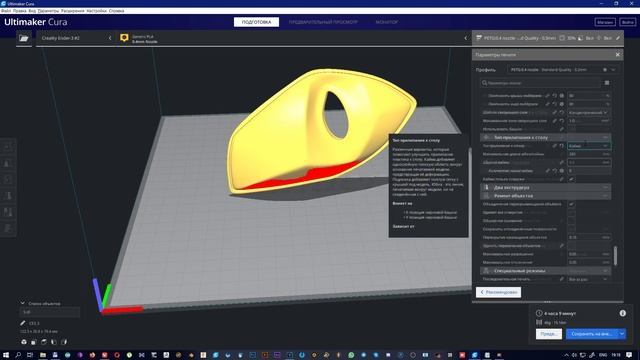This screenshot has width=640, height=360.
Task: Select the left side view cube icon
Action: click(x=54, y=342)
